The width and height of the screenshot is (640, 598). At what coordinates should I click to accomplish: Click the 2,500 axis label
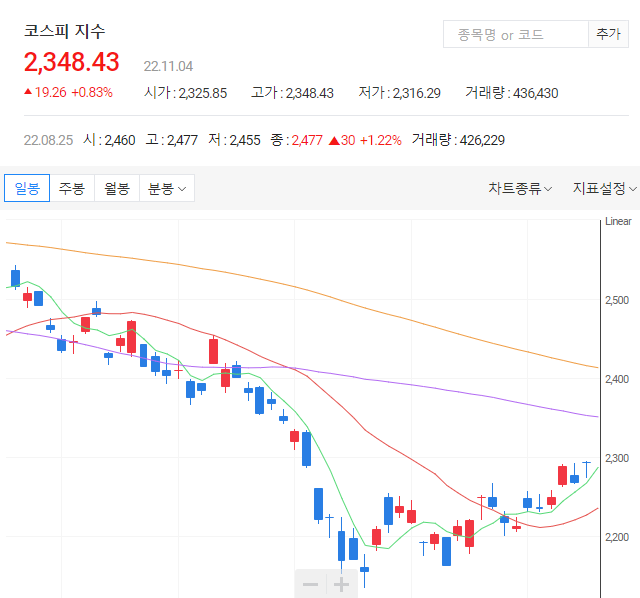click(617, 300)
